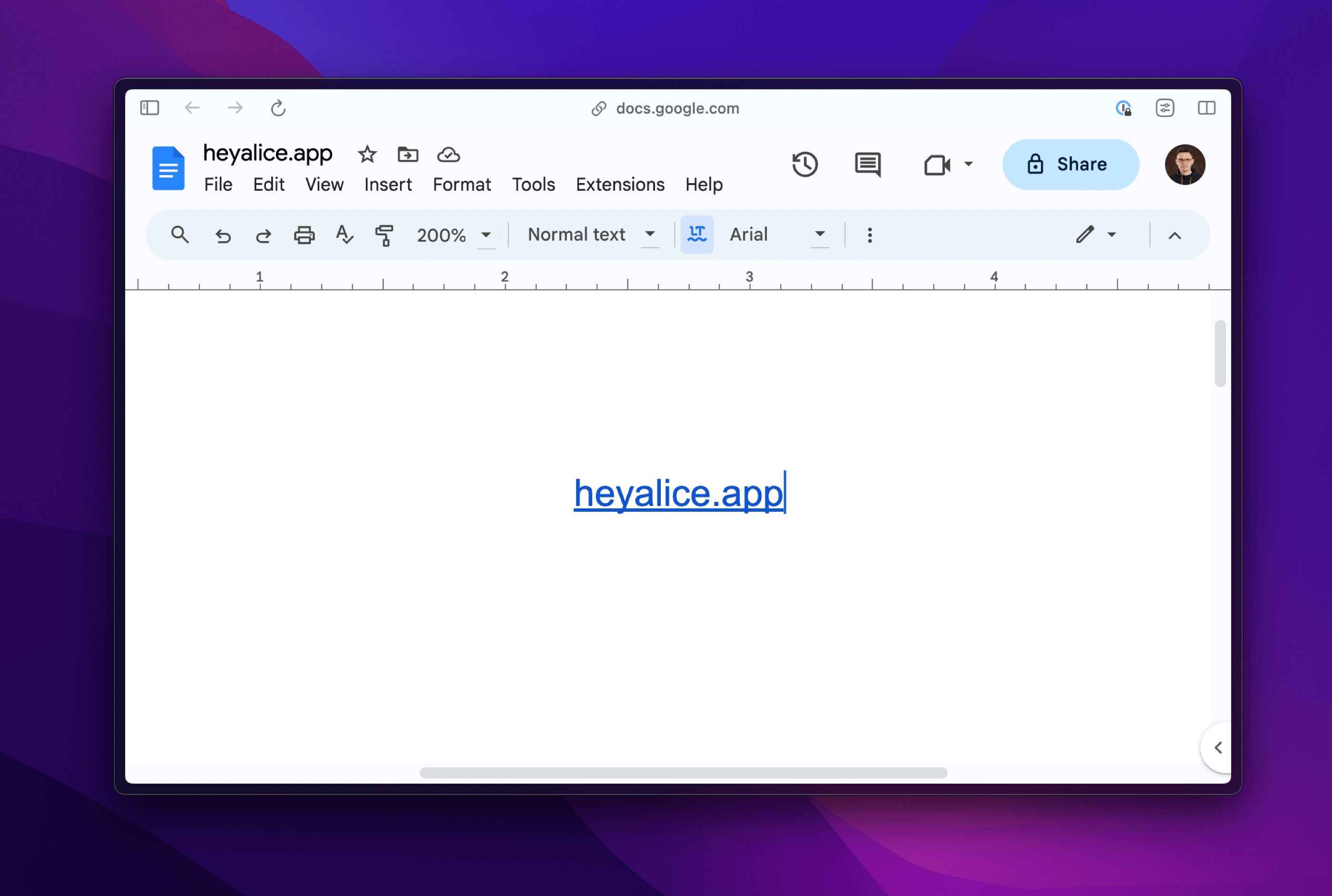Click the heyalice.app hyperlink in document
The image size is (1332, 896).
point(678,493)
